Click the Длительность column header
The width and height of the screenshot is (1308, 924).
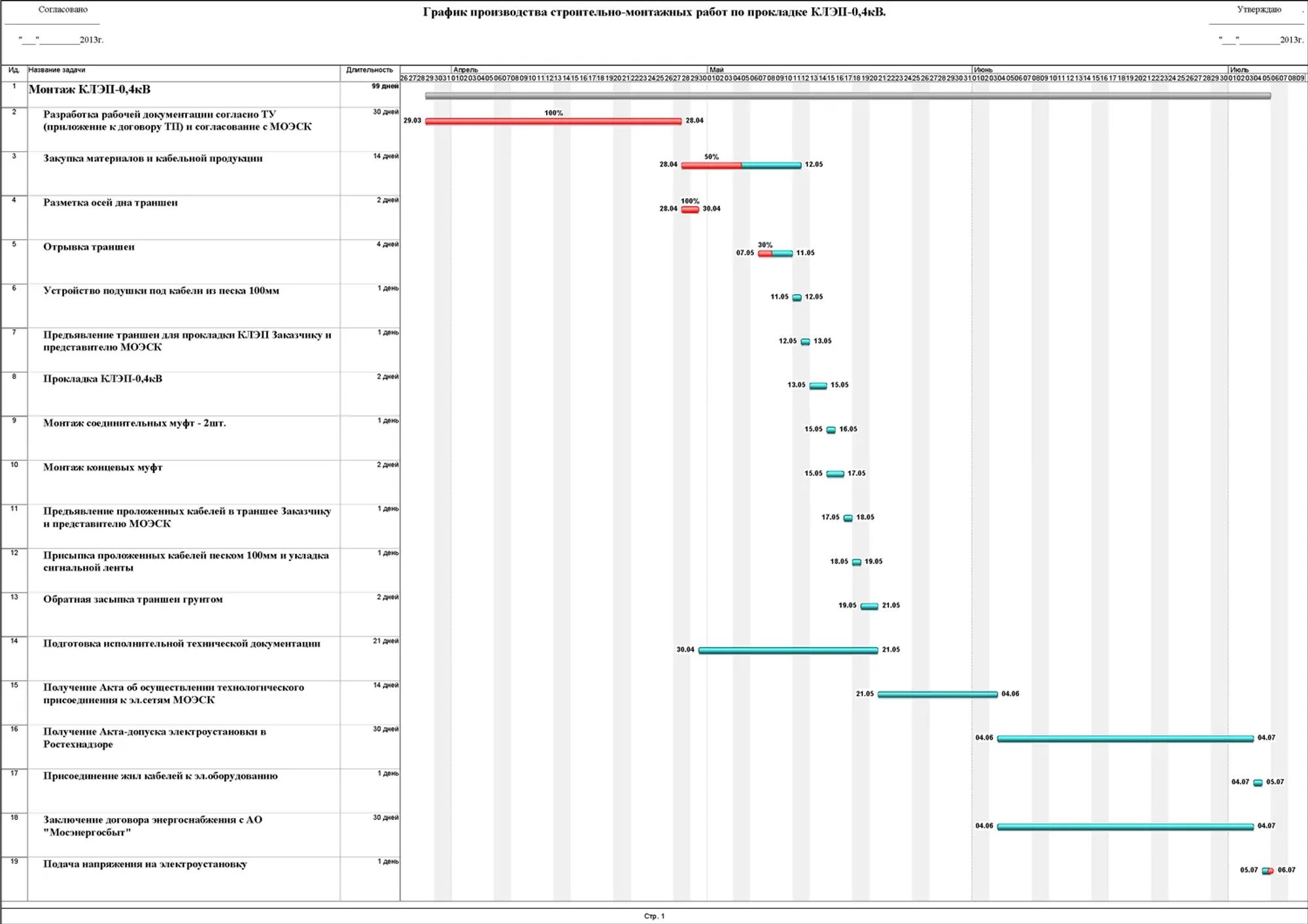pyautogui.click(x=370, y=70)
